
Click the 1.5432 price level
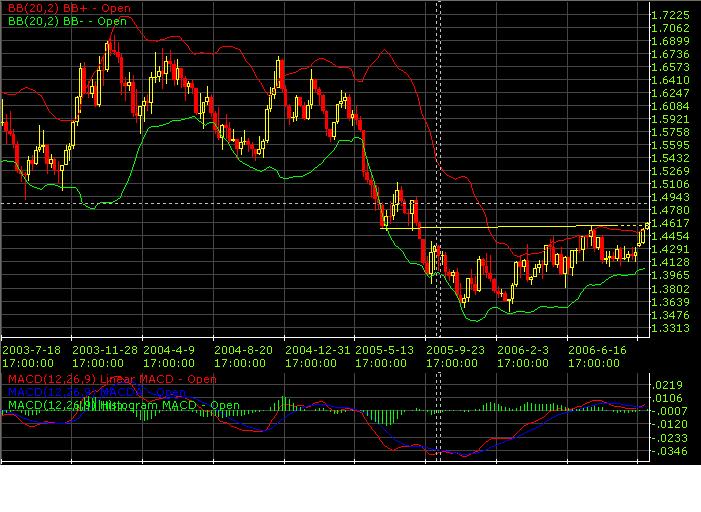(670, 158)
